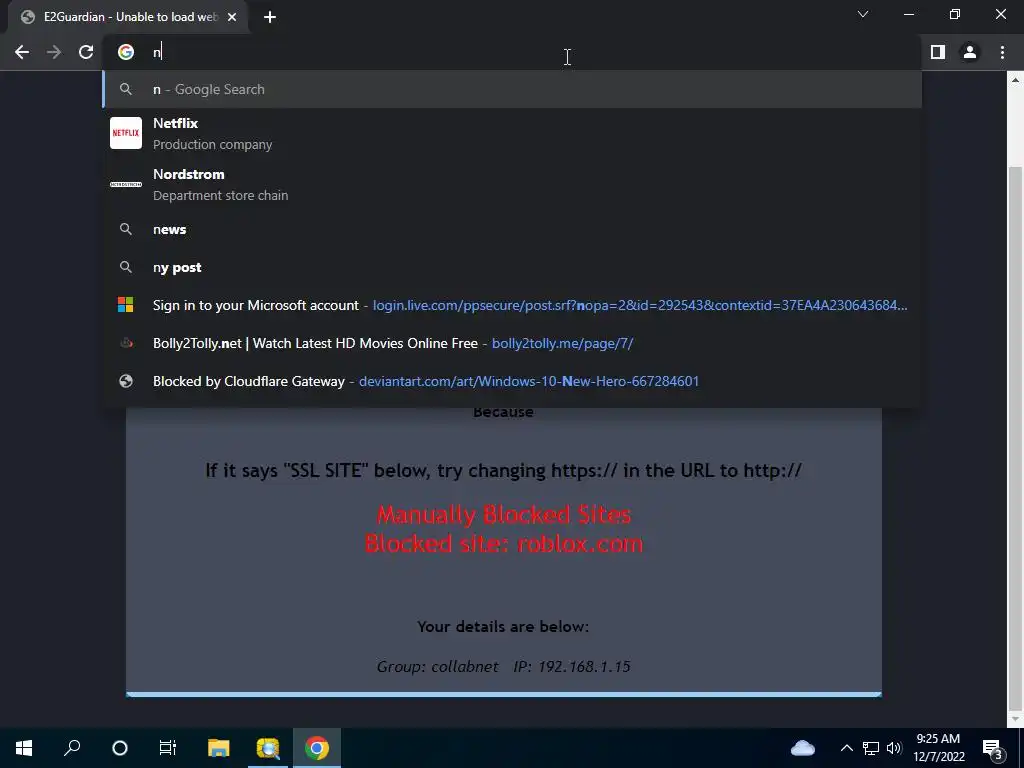Click 'Your details are below:' text
This screenshot has height=768, width=1024.
(503, 626)
